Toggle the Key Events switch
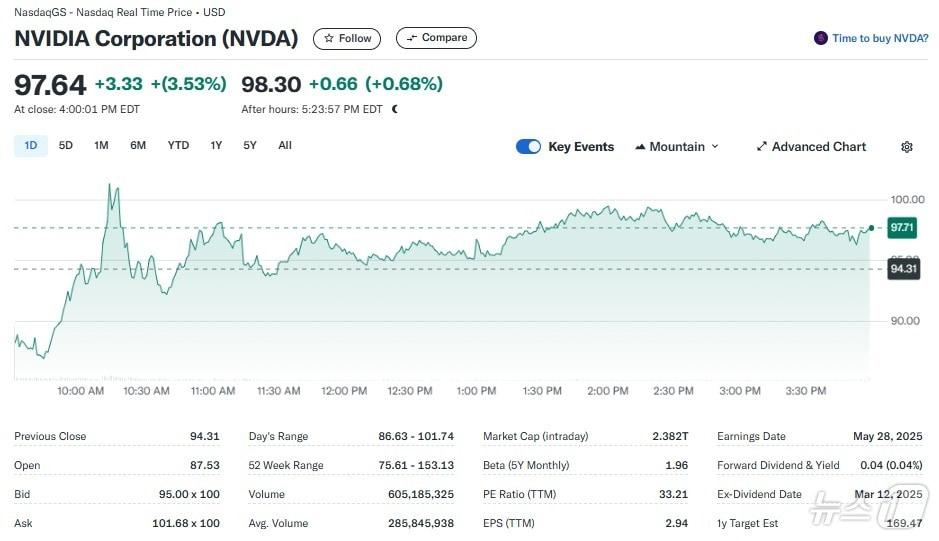 528,147
